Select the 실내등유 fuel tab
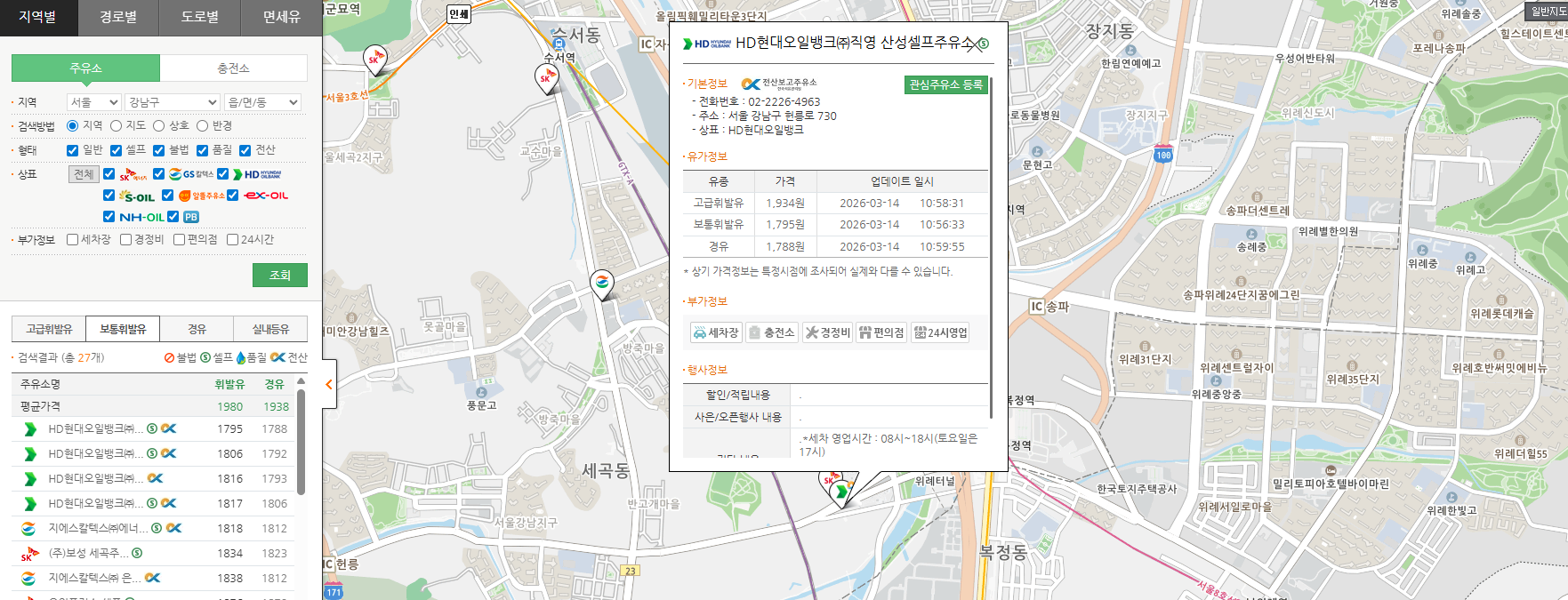 [x=270, y=329]
